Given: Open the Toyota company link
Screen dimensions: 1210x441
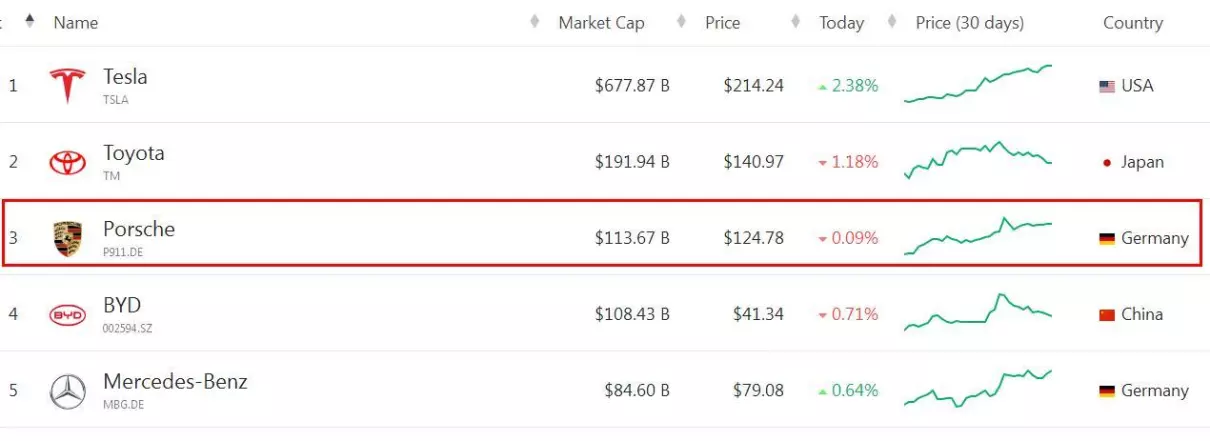Looking at the screenshot, I should tap(134, 153).
